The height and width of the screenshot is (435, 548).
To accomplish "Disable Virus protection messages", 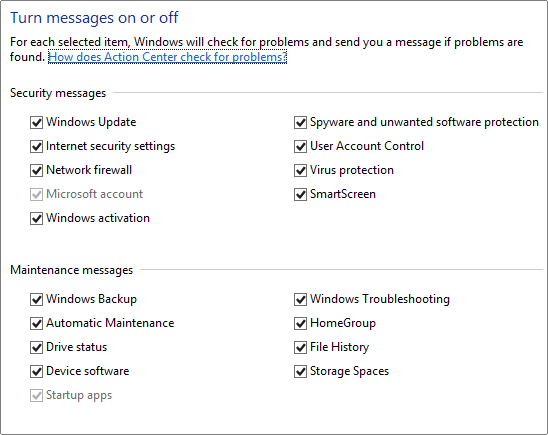I will click(300, 171).
